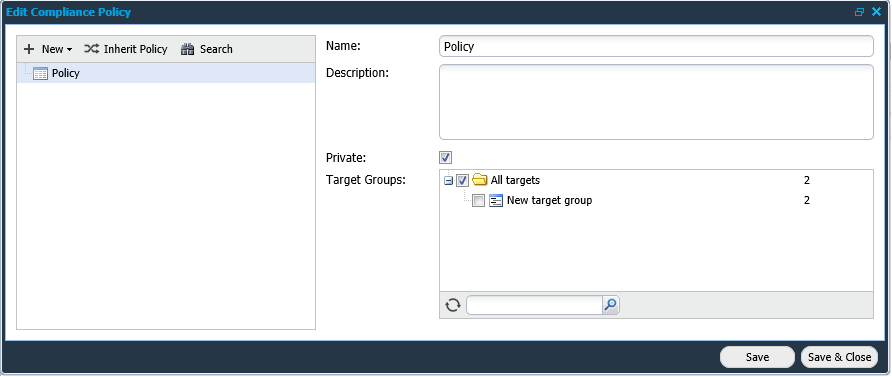892x377 pixels.
Task: Click the target groups filter text box
Action: coord(534,305)
